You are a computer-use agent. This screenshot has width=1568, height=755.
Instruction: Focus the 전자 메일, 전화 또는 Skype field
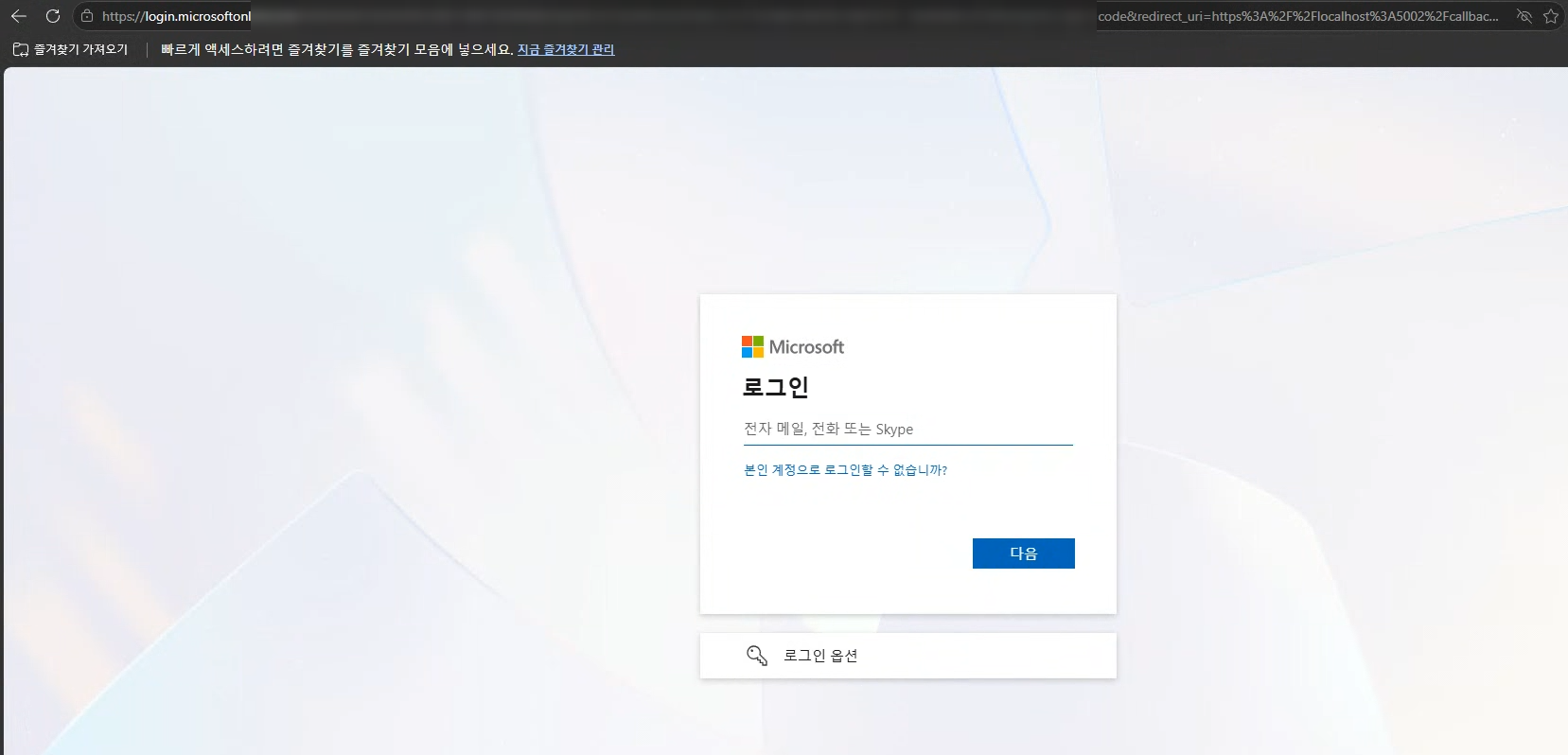coord(908,430)
